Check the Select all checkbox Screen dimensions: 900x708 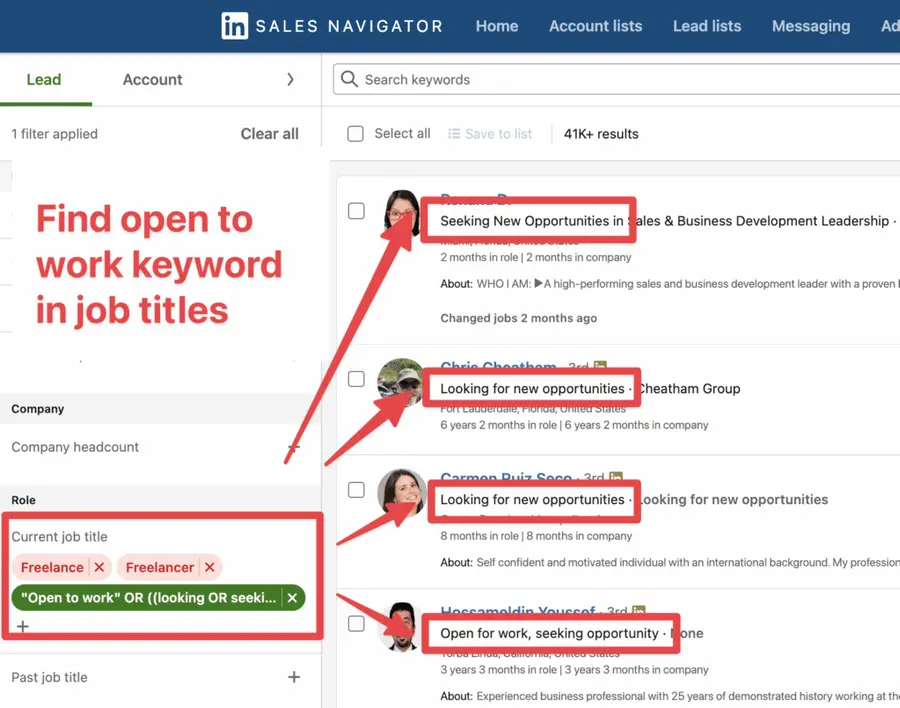(355, 133)
